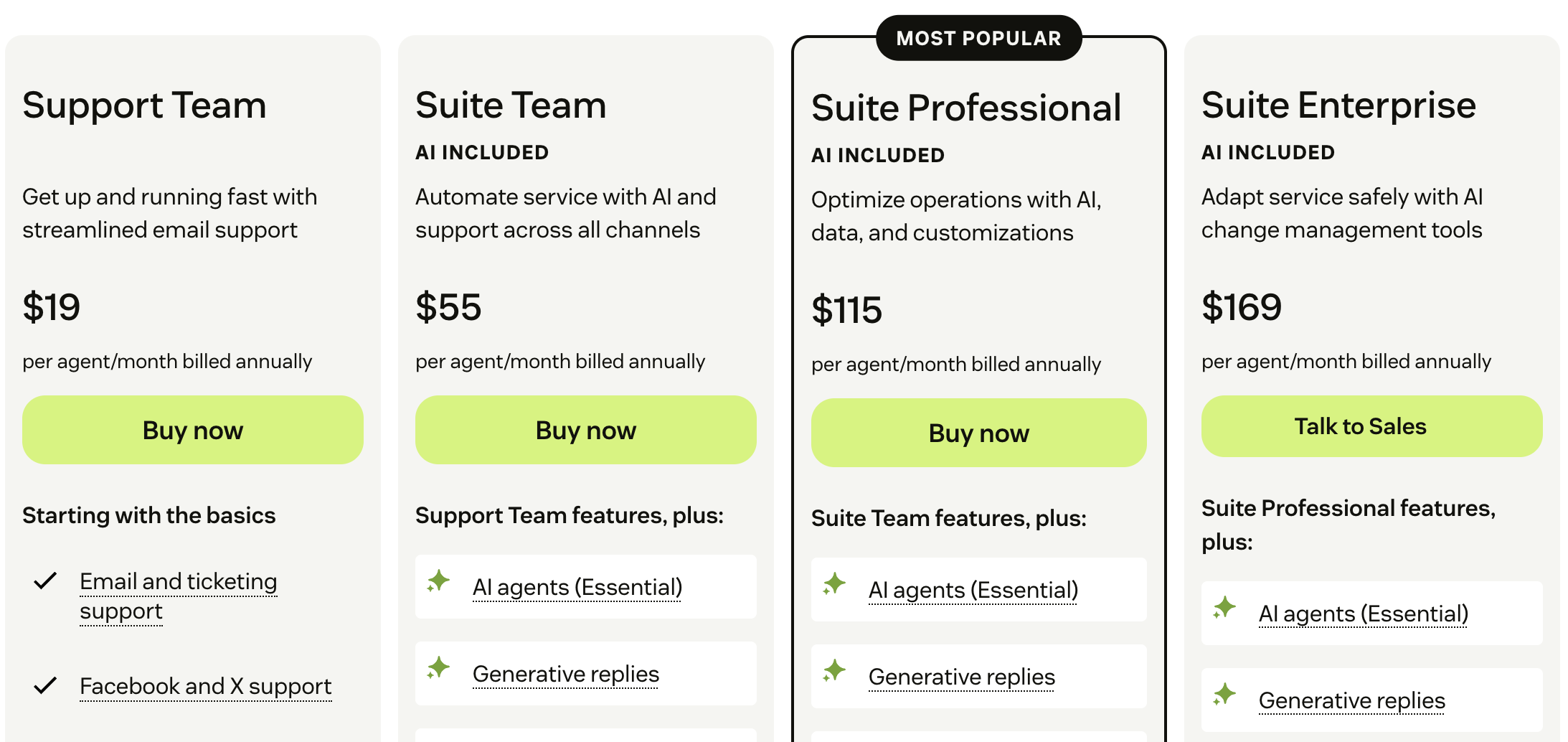Click sparkle icon next to Suite Professional Generative replies

(x=834, y=671)
